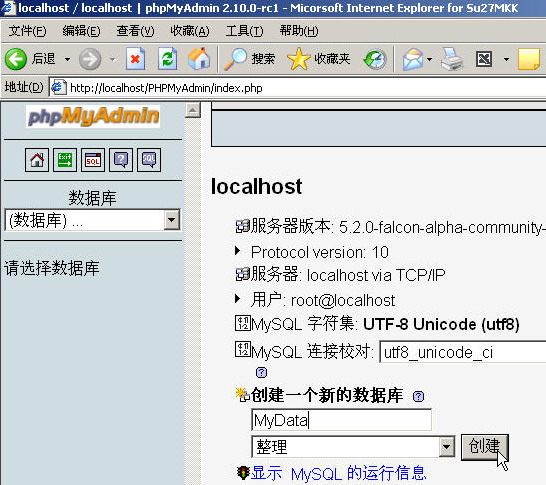The image size is (546, 485).
Task: Expand the 用户 root@localhost arrow
Action: point(237,298)
